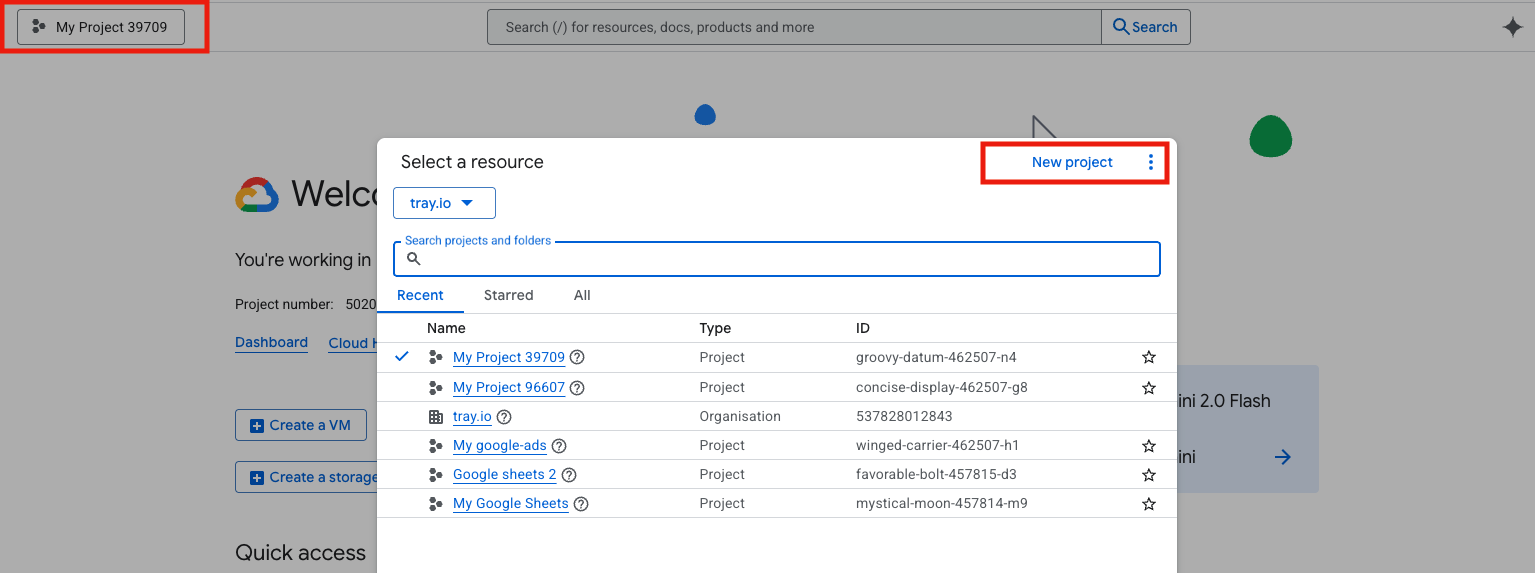1535x573 pixels.
Task: Click help icon beside My Google Sheets
Action: pos(581,504)
